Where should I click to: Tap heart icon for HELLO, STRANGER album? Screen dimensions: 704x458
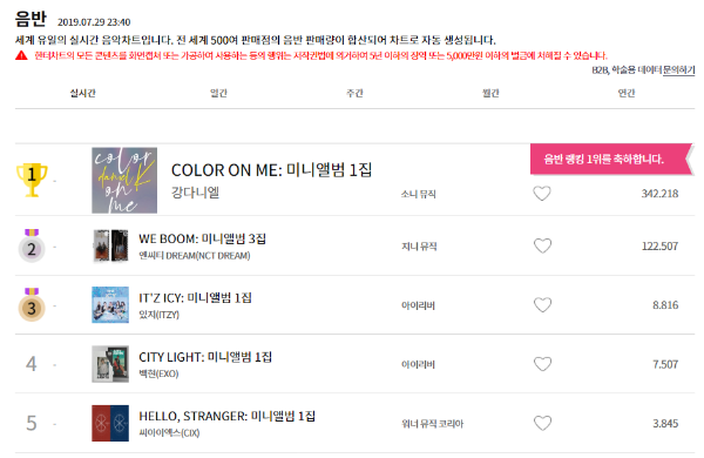[x=542, y=423]
